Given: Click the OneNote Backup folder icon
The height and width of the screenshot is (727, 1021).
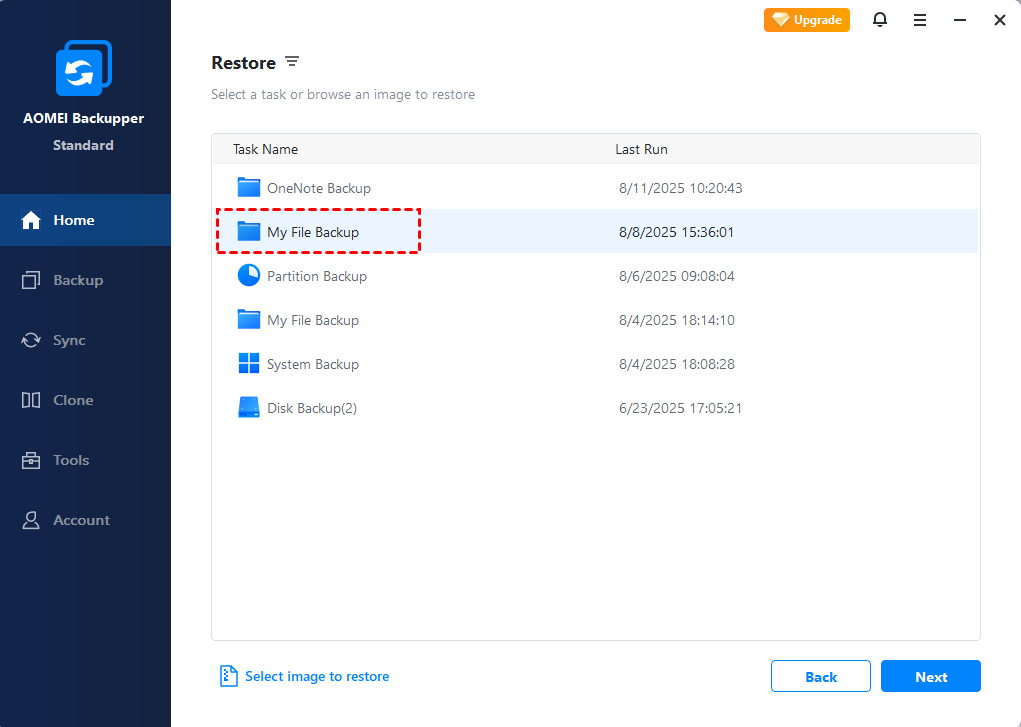Looking at the screenshot, I should pyautogui.click(x=248, y=187).
